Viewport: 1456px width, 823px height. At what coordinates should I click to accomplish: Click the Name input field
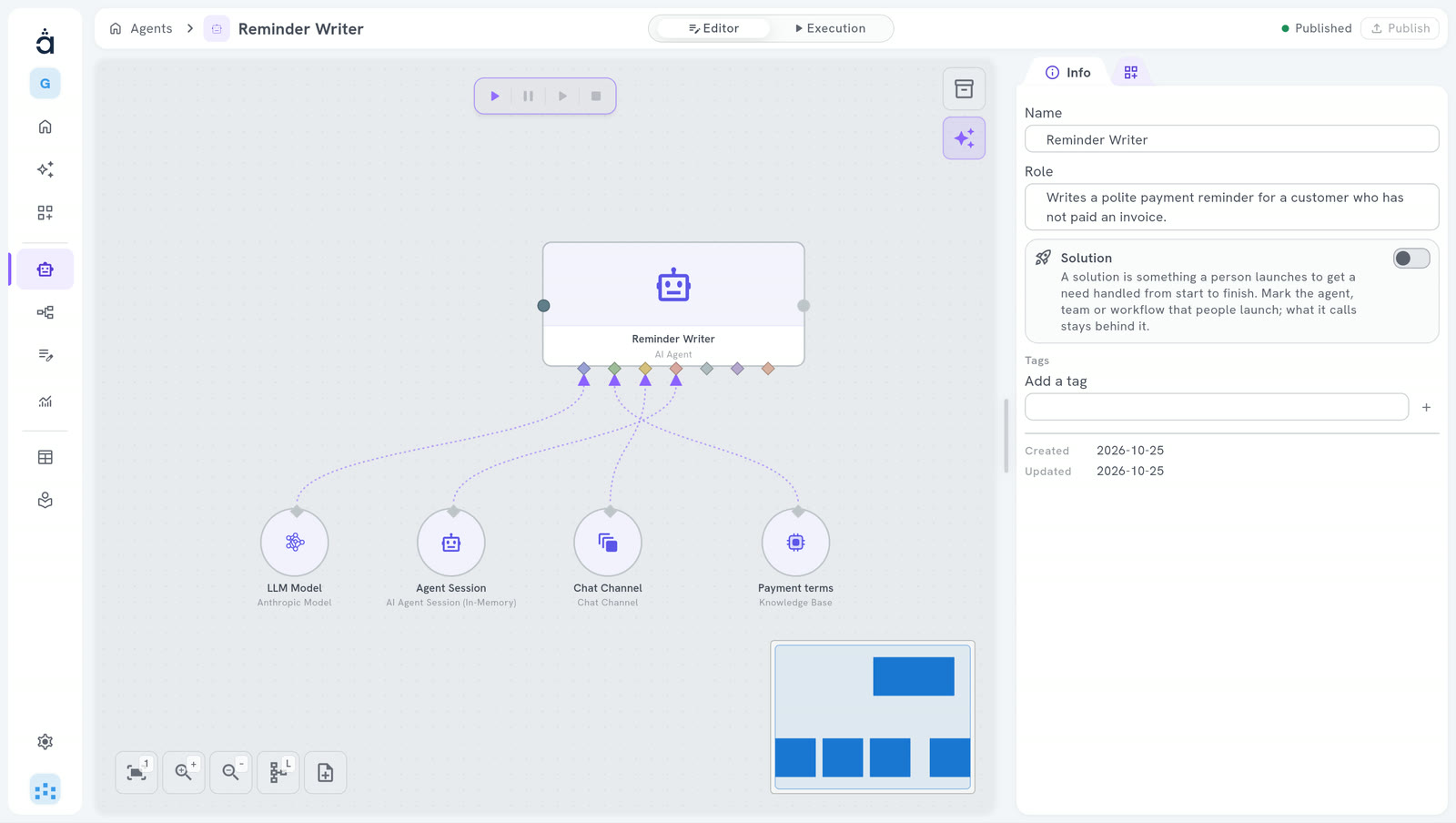click(1231, 139)
